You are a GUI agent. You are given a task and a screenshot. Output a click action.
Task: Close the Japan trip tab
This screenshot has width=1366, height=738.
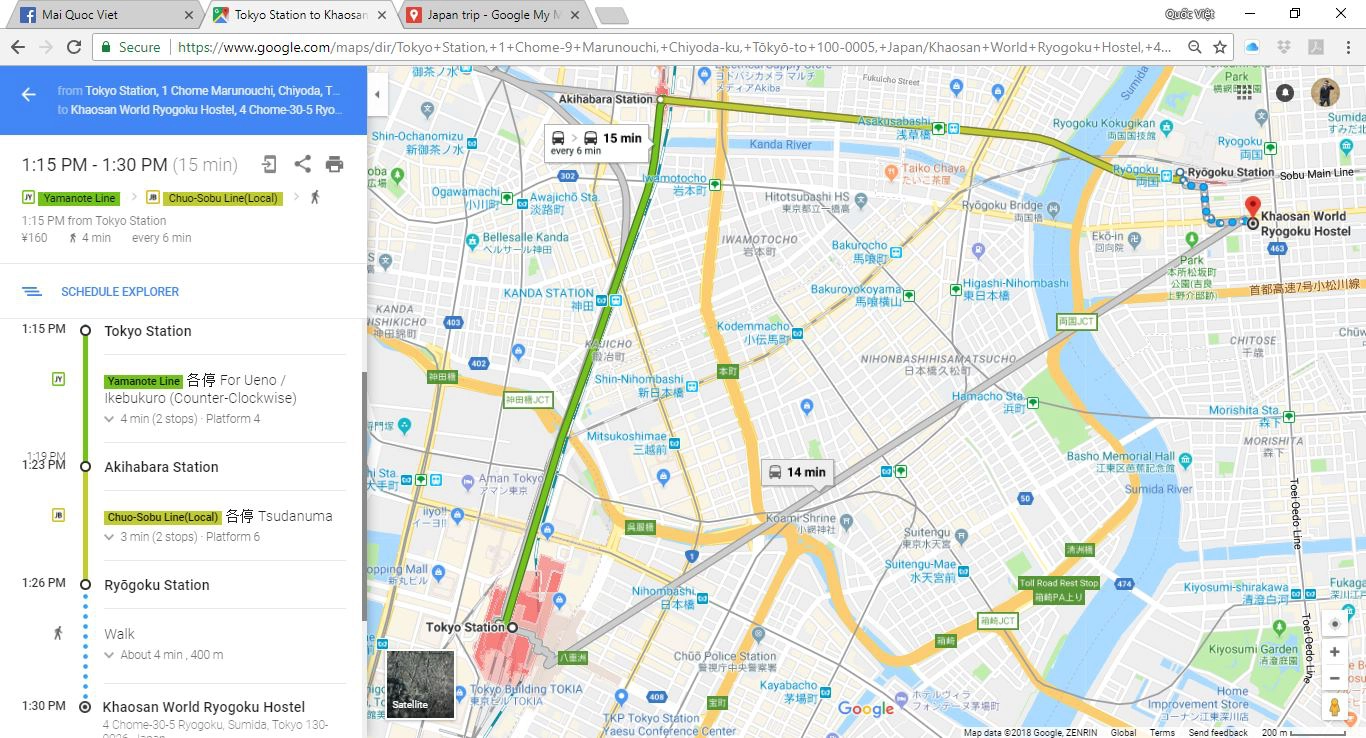[x=573, y=16]
